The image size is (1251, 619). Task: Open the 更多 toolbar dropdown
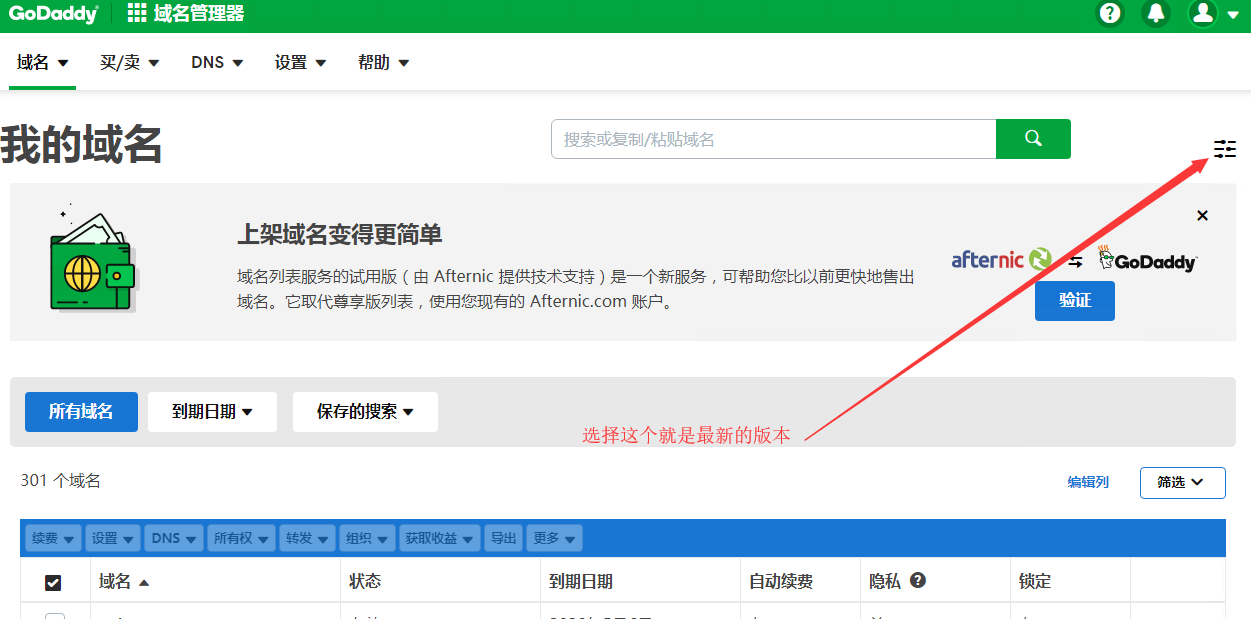pyautogui.click(x=555, y=538)
